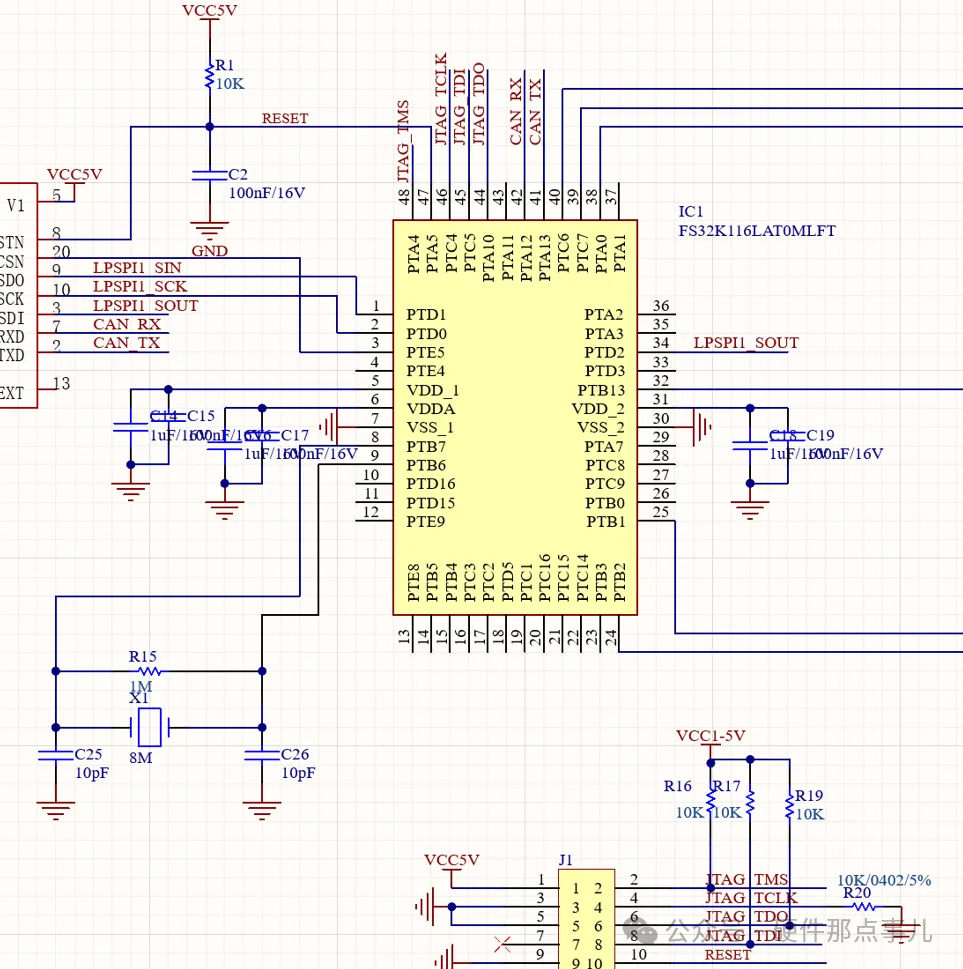Click the FS32K116LAT0MLFT part number text

click(757, 231)
